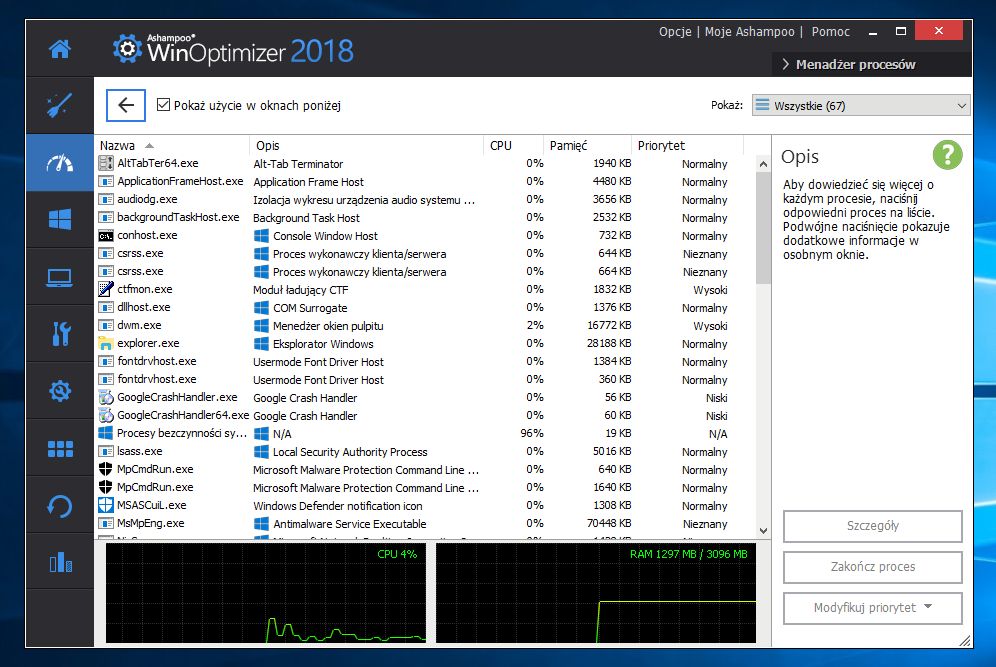Select the ApplicationFrameHost.exe row
The width and height of the screenshot is (996, 667).
tap(426, 182)
